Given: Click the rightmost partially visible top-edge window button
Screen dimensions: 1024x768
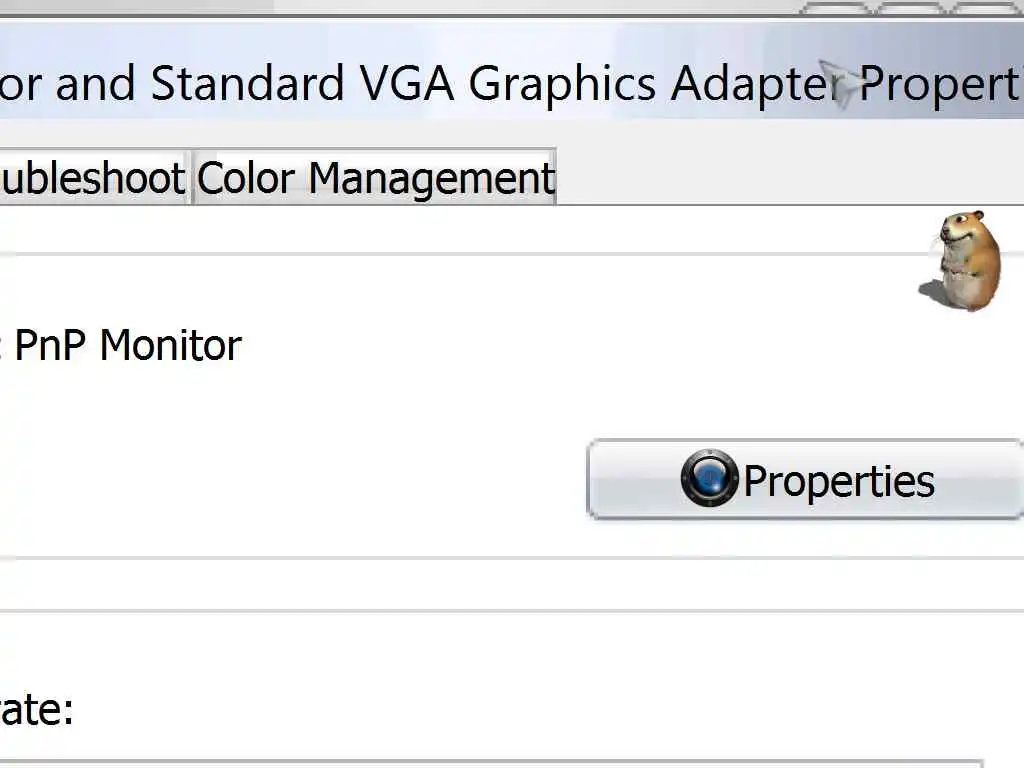Looking at the screenshot, I should tap(986, 7).
